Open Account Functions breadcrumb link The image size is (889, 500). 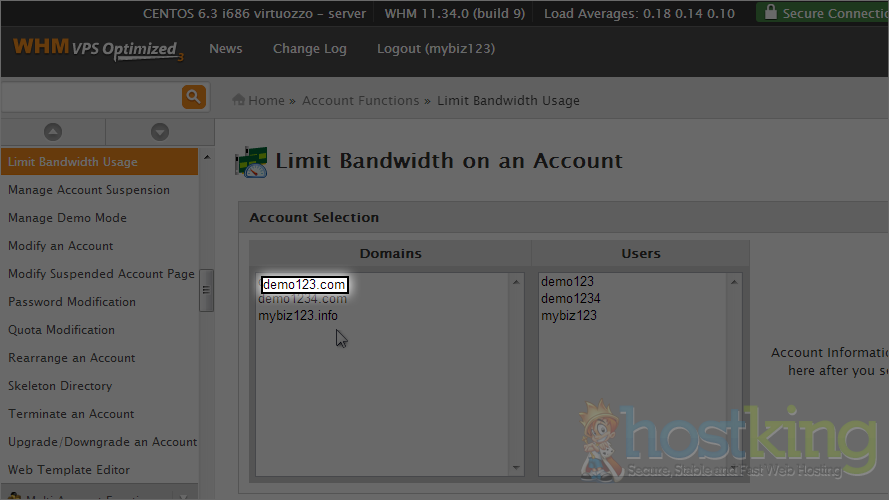point(360,101)
